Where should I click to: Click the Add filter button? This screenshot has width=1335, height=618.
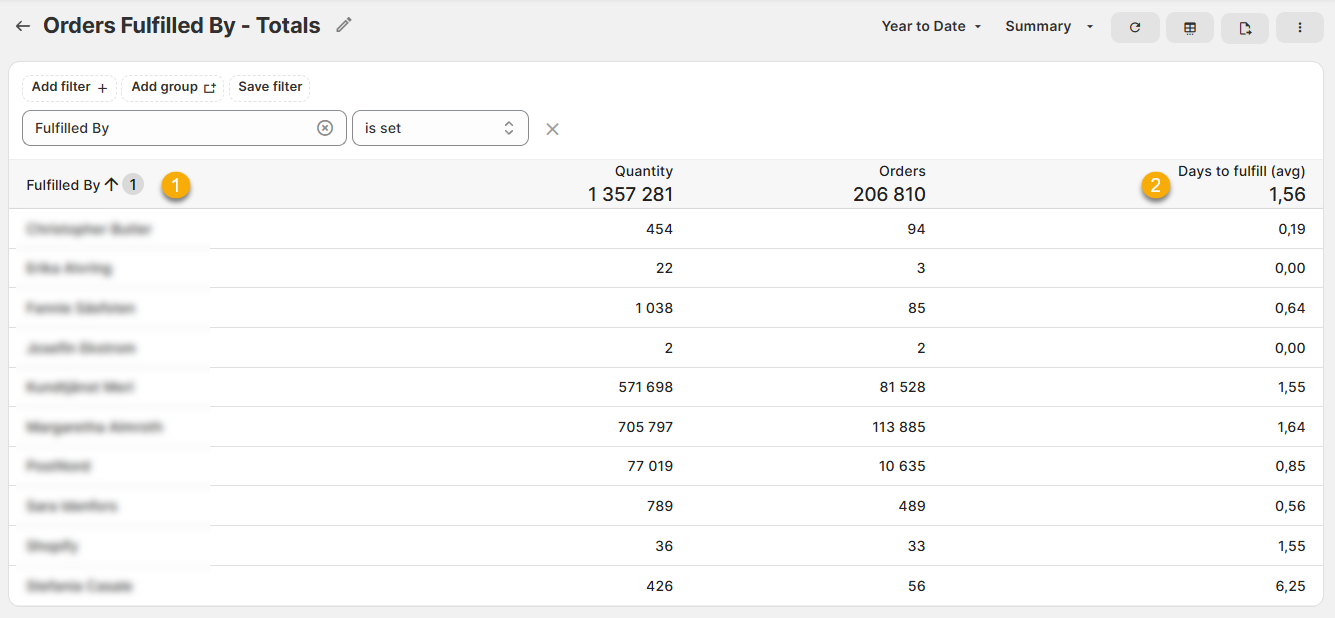pyautogui.click(x=69, y=88)
